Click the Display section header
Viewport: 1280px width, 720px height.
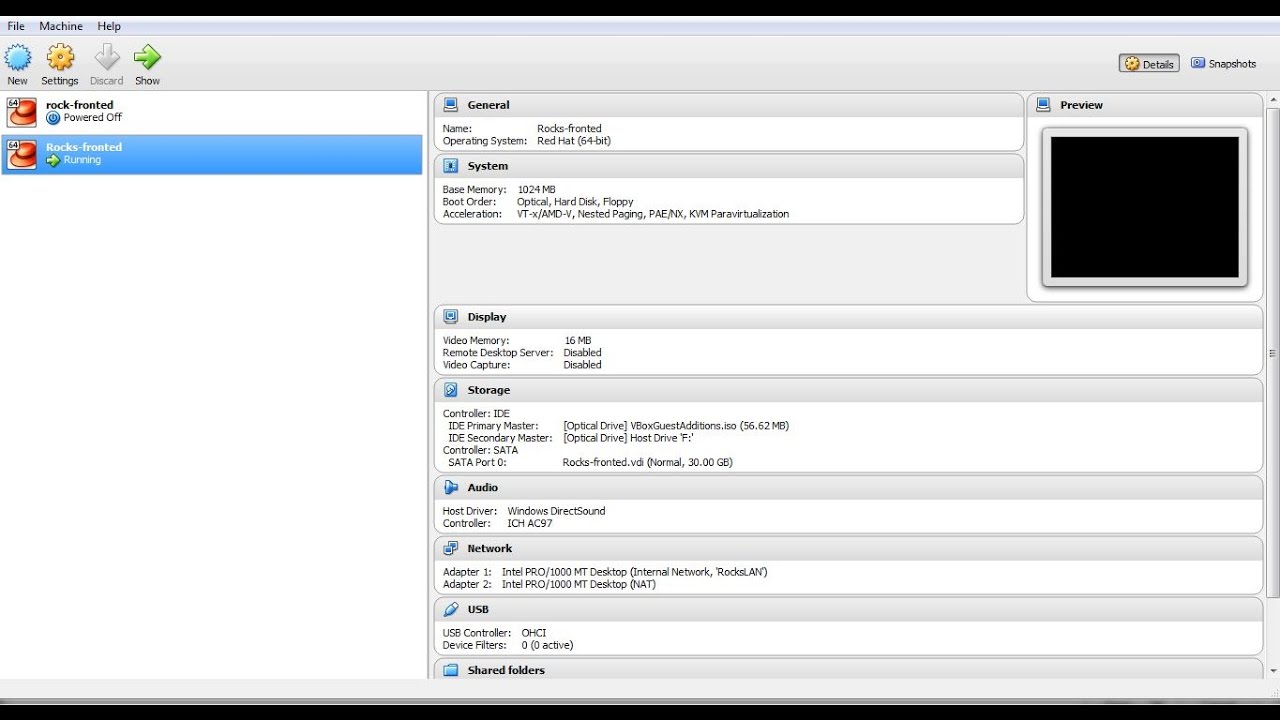click(849, 317)
